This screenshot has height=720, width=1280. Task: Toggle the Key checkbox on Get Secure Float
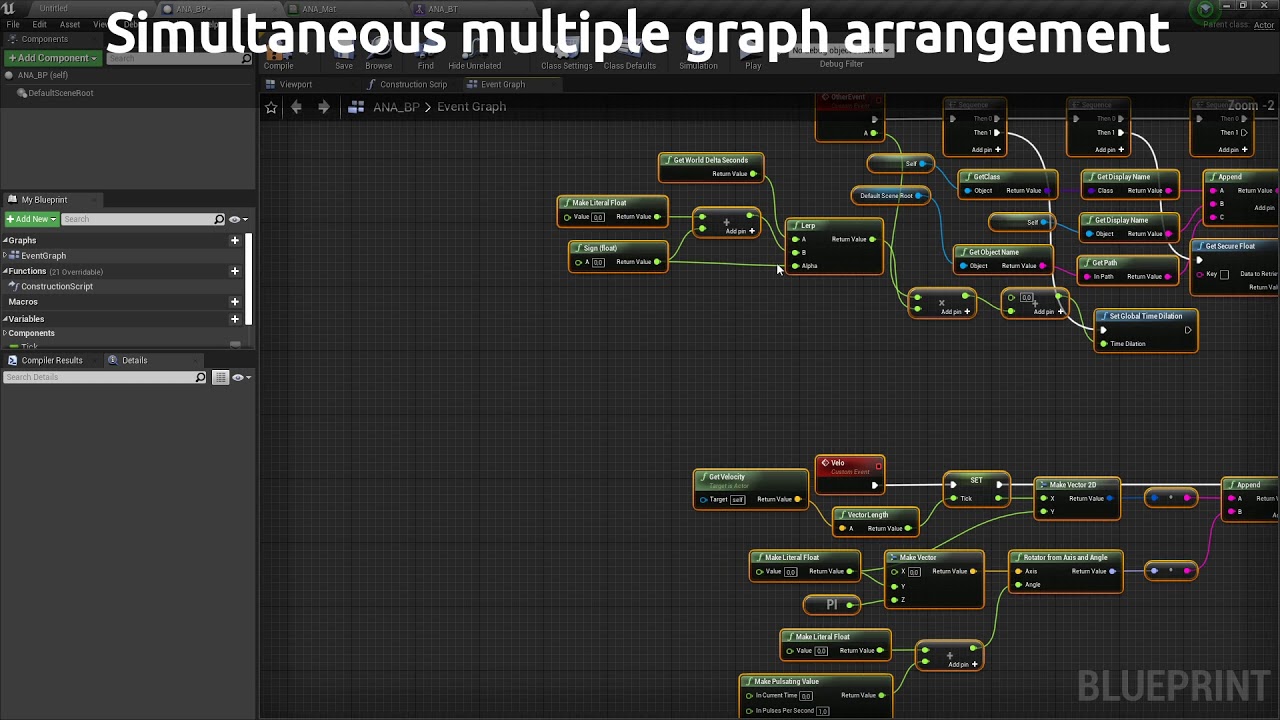(x=1224, y=275)
